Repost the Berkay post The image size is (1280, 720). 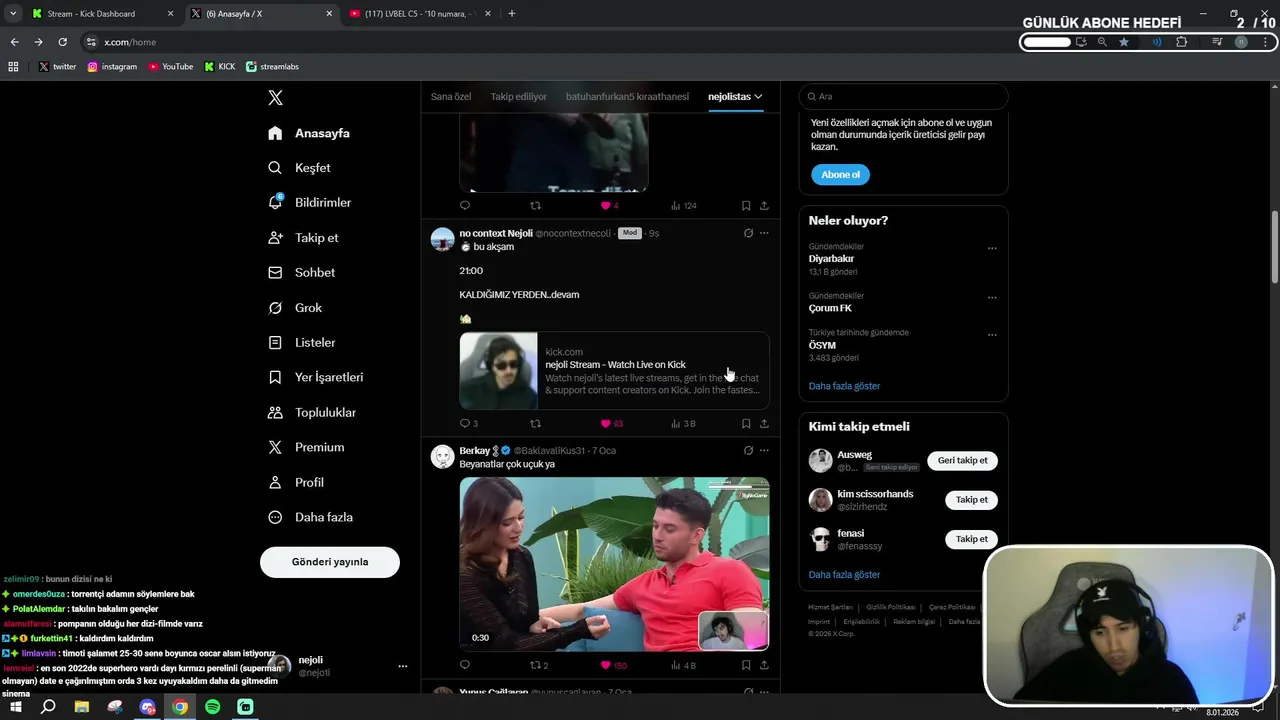click(x=535, y=665)
